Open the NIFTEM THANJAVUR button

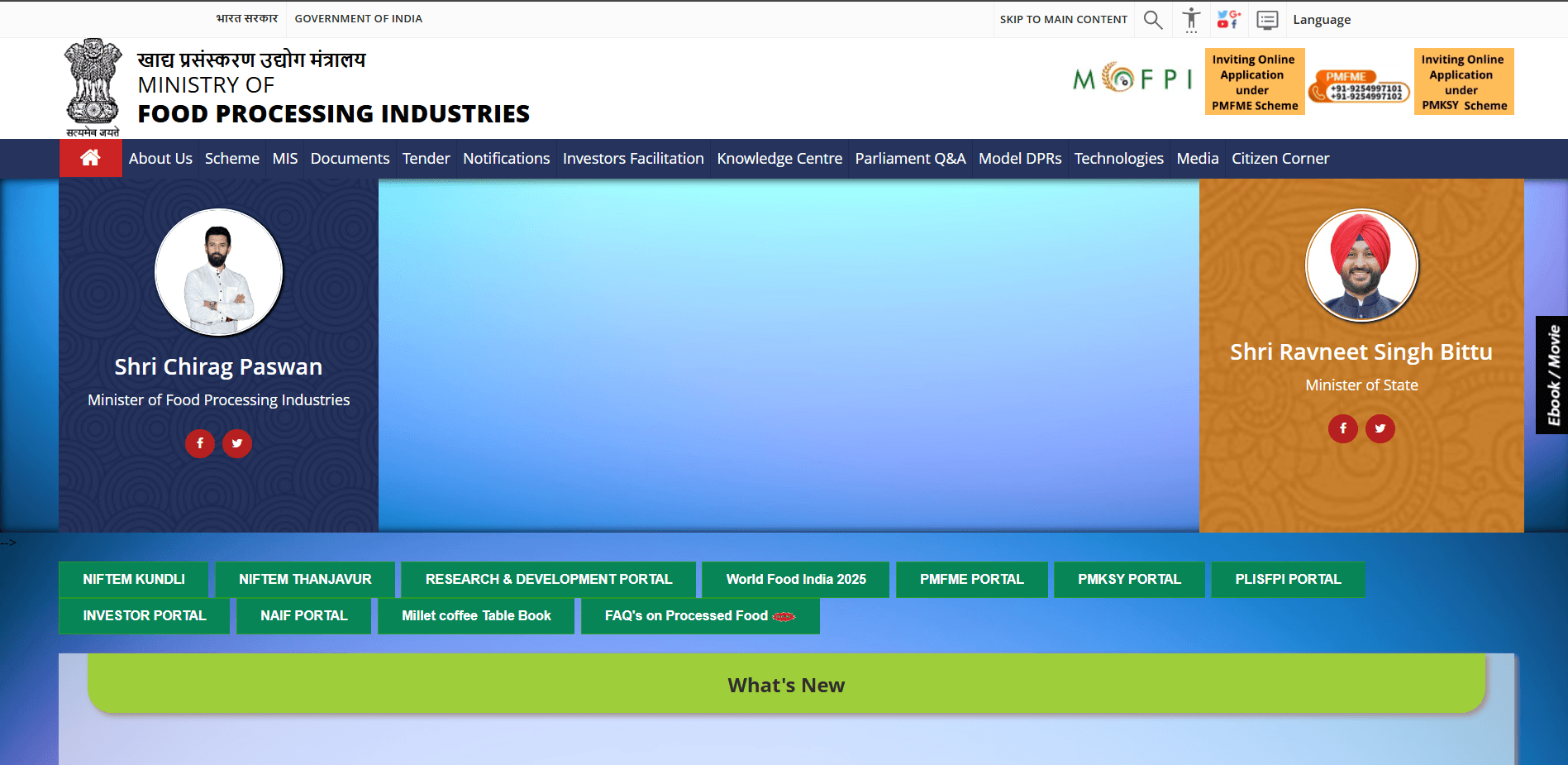pos(305,579)
